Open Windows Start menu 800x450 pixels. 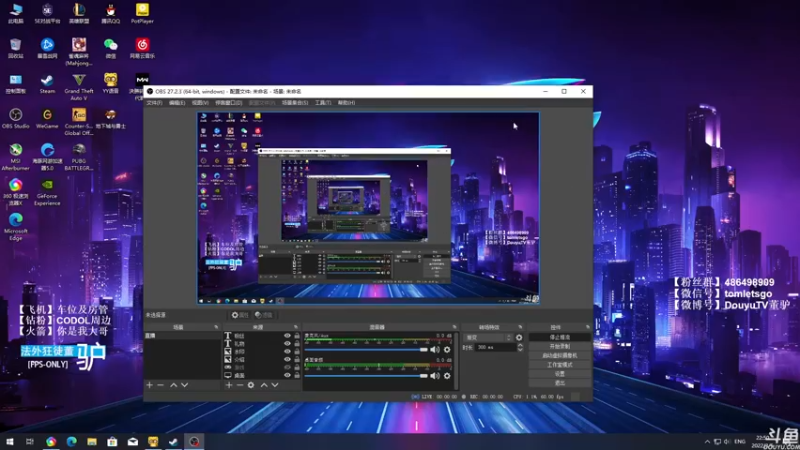click(x=10, y=441)
